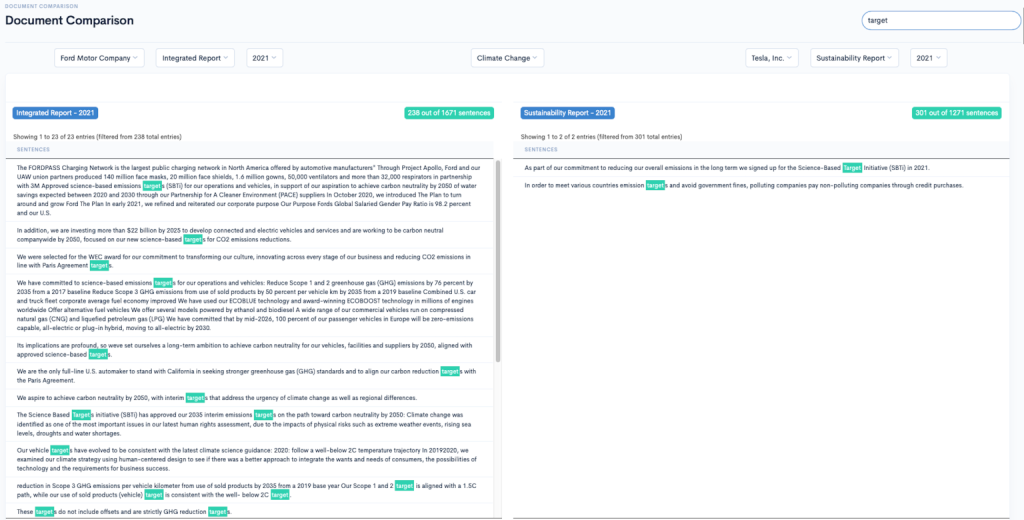Click the search field containing "target"
This screenshot has width=1024, height=520.
click(925, 20)
